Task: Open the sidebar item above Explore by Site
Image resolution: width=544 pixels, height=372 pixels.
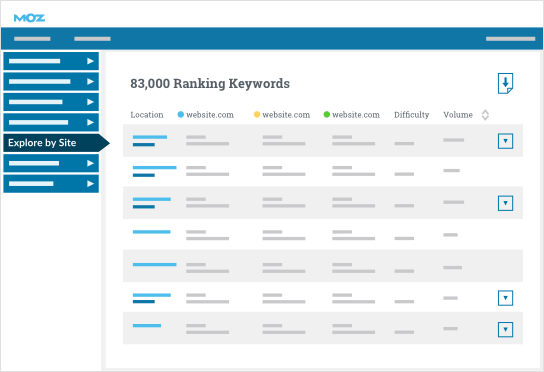Action: pos(51,122)
